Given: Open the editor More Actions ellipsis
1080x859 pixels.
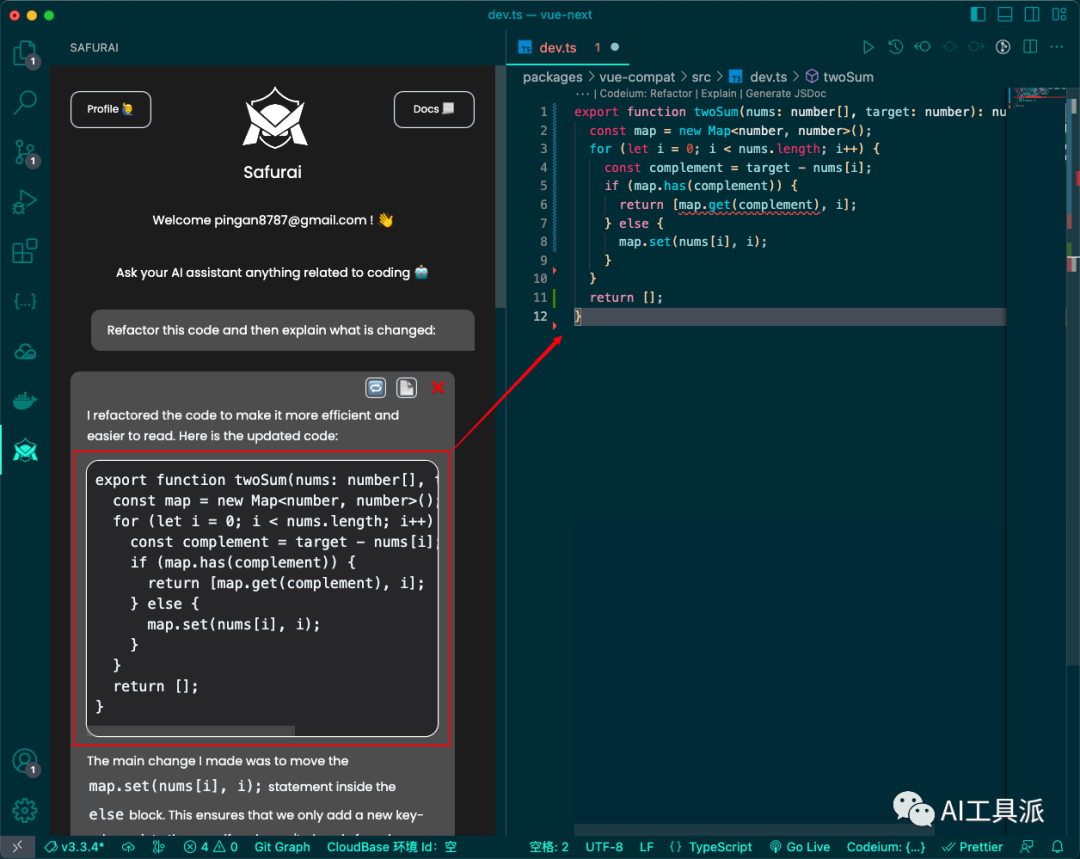Looking at the screenshot, I should 1057,47.
